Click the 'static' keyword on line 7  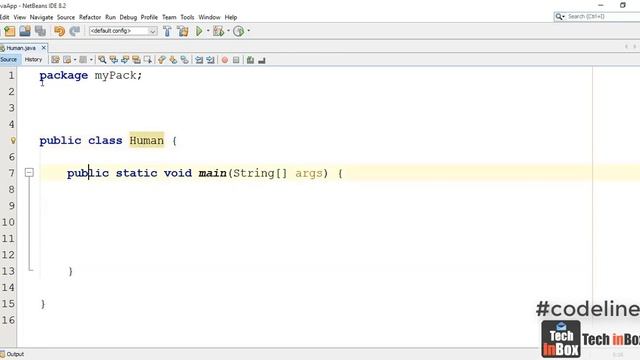click(136, 173)
